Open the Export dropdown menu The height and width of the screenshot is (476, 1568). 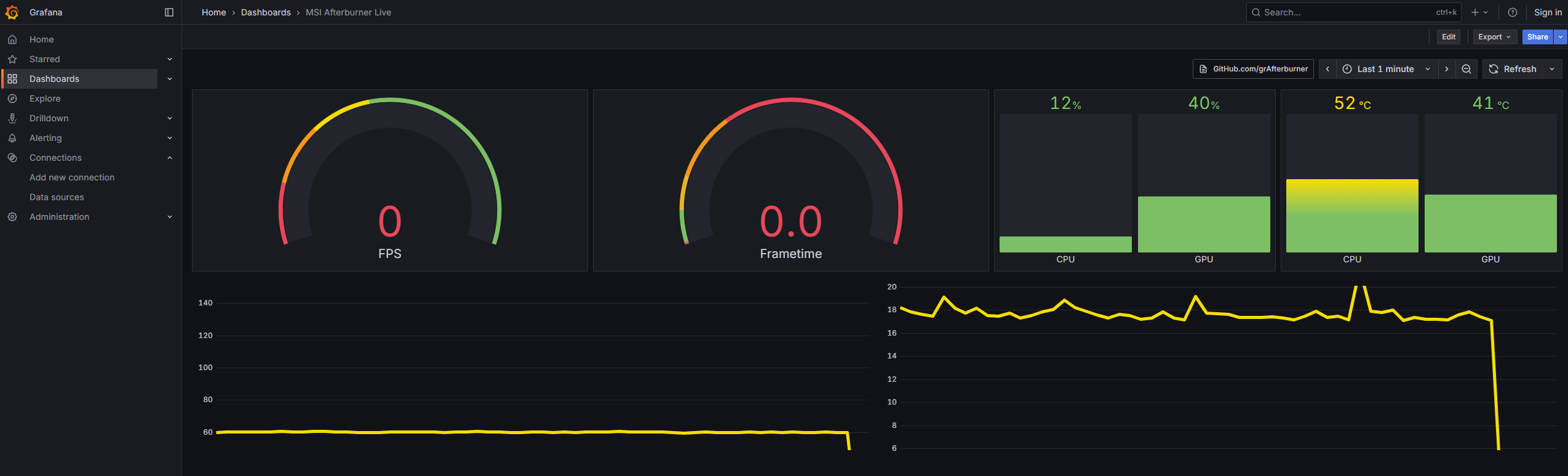pos(1495,37)
